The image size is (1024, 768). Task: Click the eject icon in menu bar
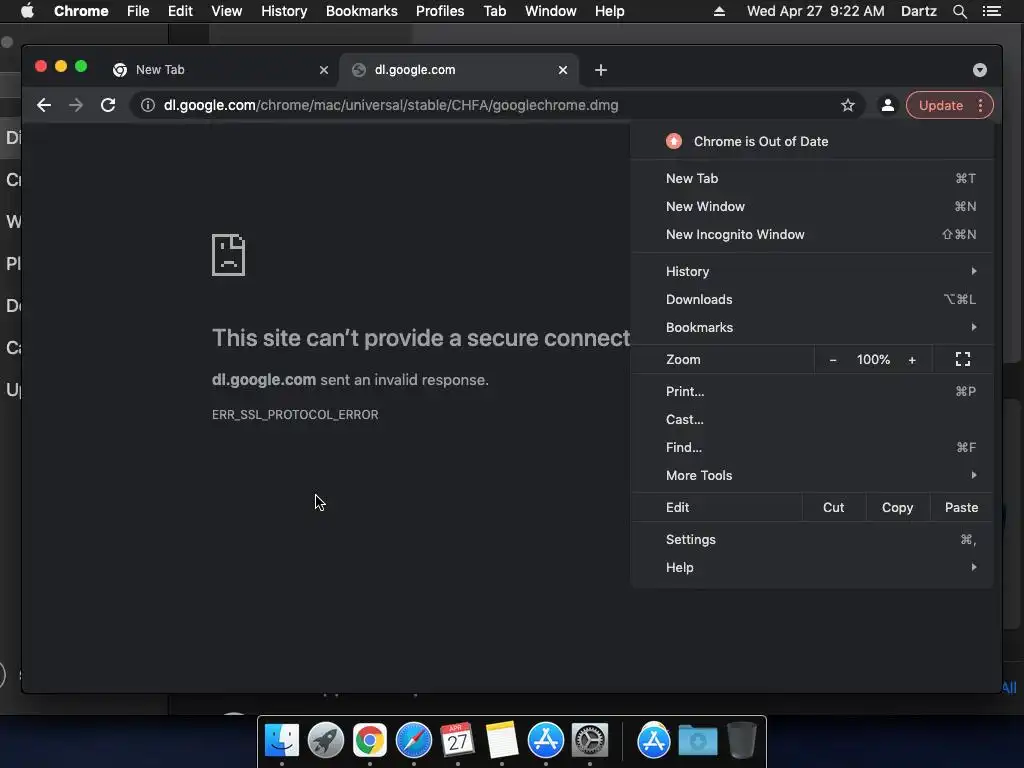719,11
